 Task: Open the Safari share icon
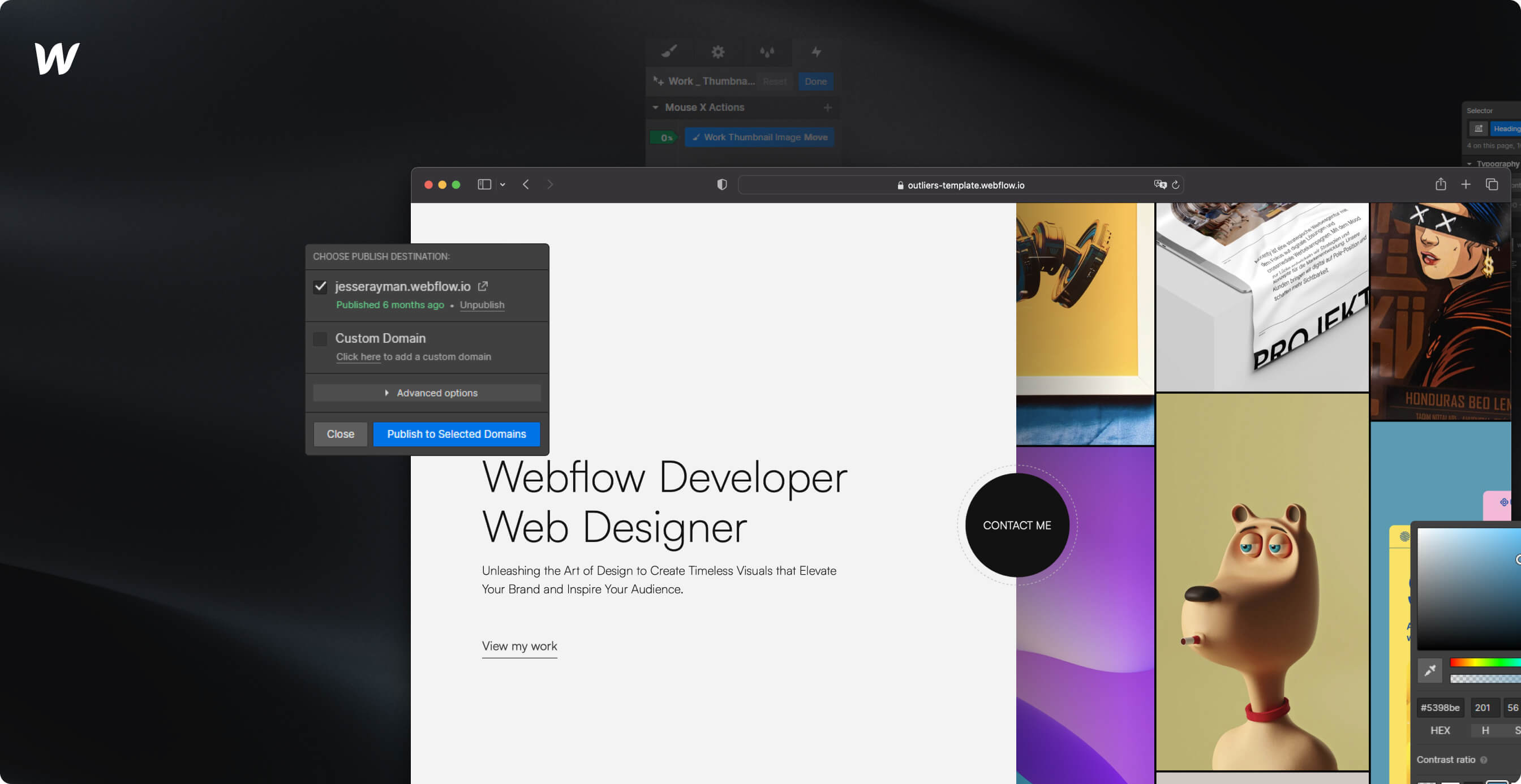pyautogui.click(x=1441, y=184)
